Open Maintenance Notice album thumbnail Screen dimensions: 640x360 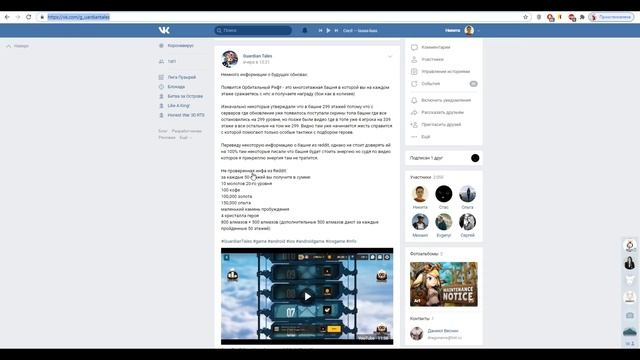444,284
